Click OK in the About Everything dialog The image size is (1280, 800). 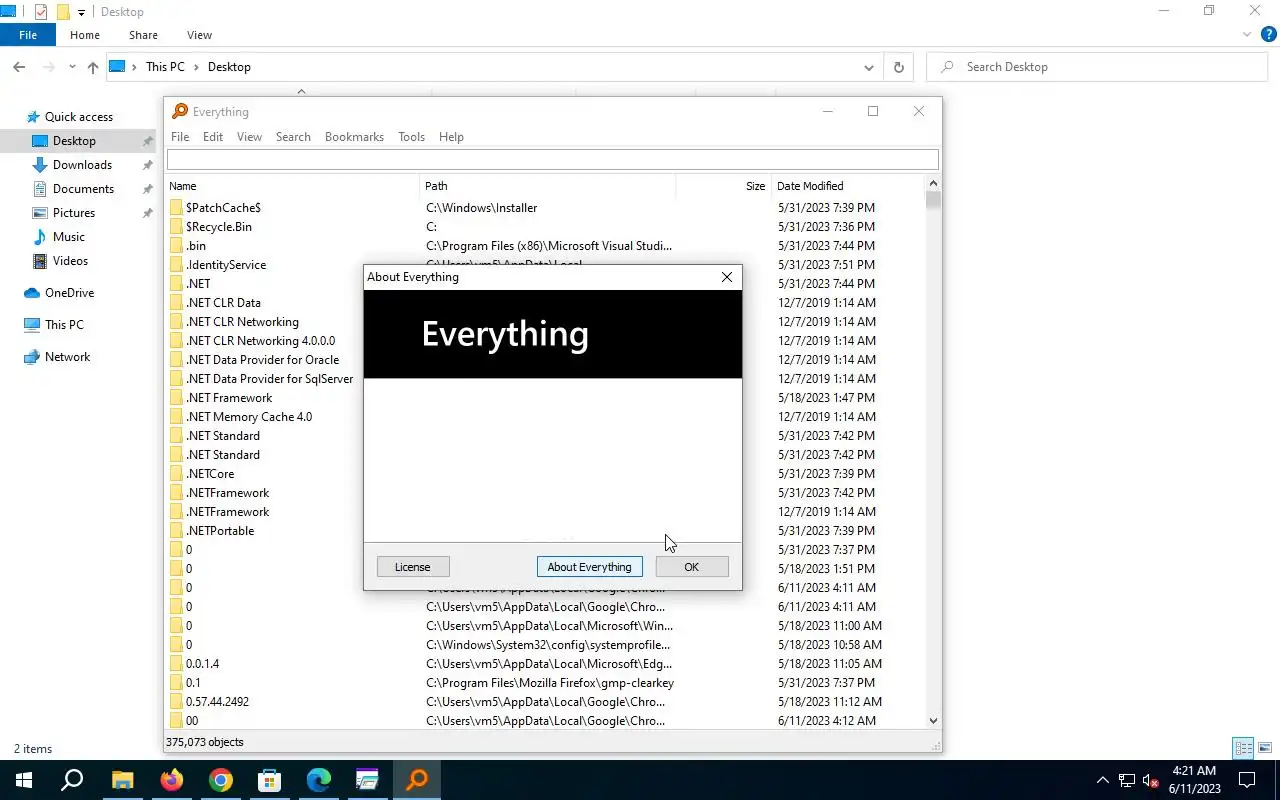pyautogui.click(x=691, y=567)
